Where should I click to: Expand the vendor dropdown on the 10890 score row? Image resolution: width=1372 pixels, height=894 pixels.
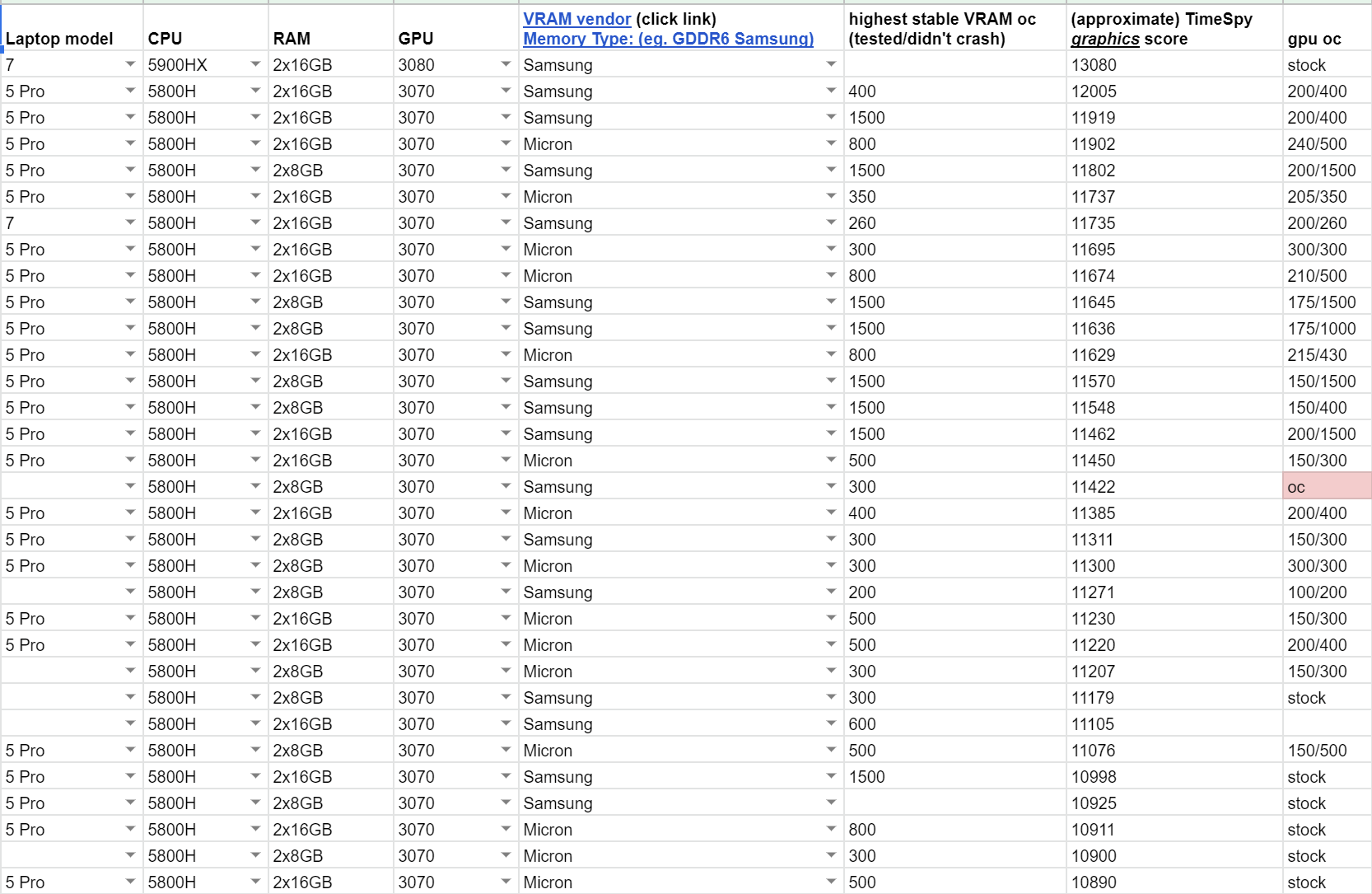pos(831,882)
